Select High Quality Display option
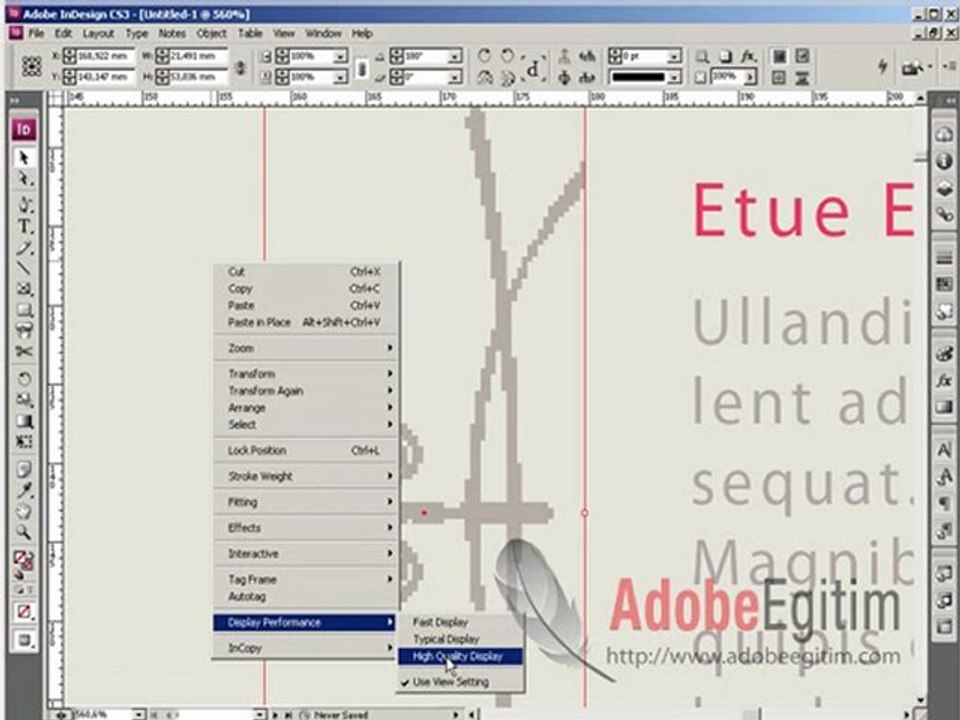 tap(460, 656)
